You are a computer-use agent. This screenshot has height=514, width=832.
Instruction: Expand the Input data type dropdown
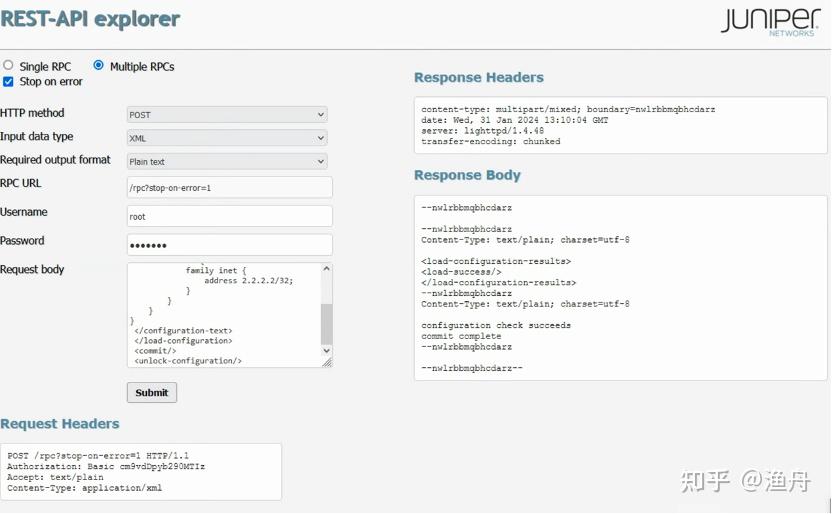coord(228,138)
